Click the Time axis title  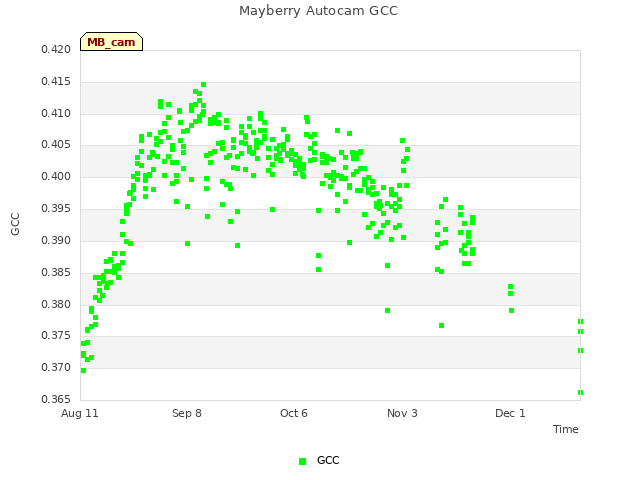coord(566,429)
